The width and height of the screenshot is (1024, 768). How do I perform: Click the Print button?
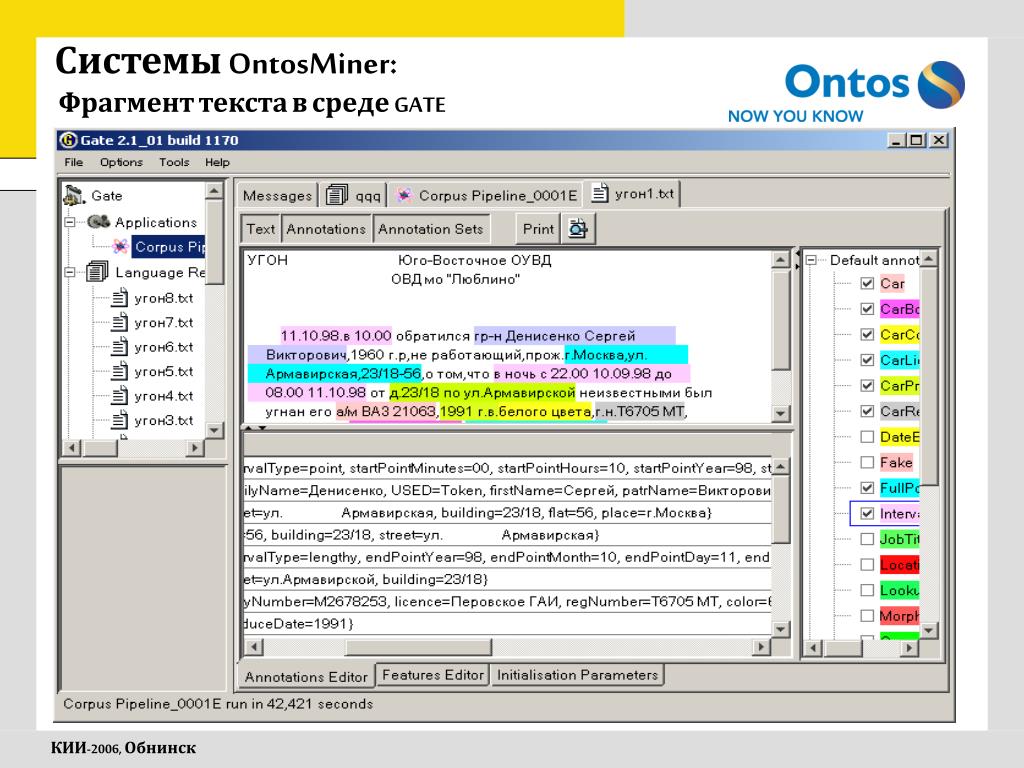537,229
